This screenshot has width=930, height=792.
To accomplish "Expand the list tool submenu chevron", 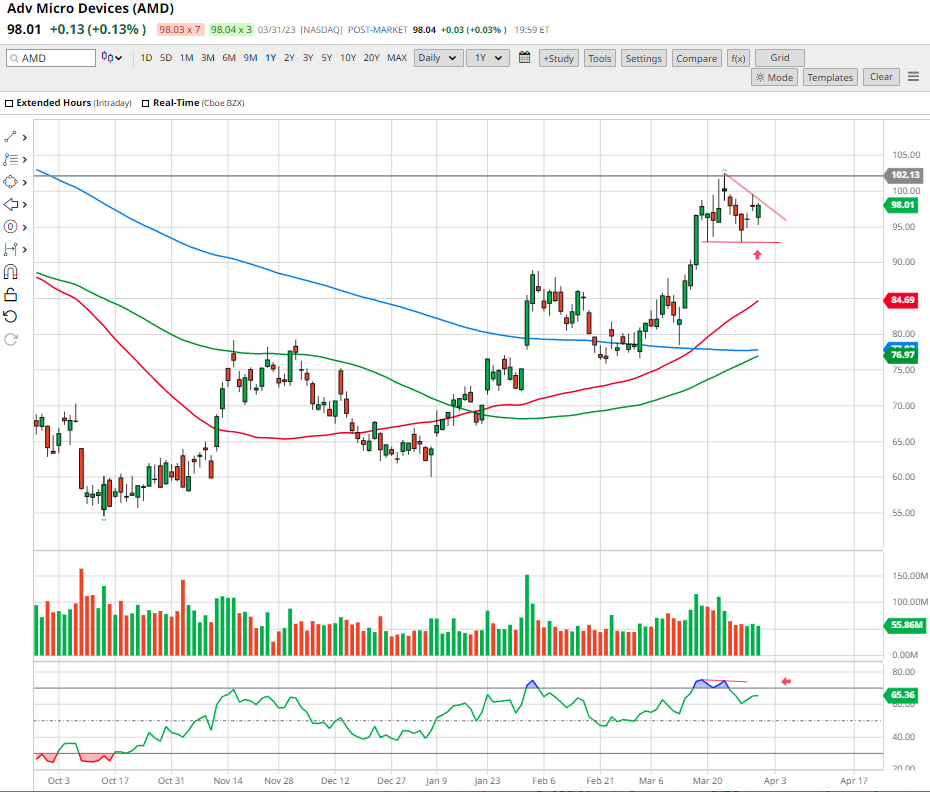I will click(24, 160).
